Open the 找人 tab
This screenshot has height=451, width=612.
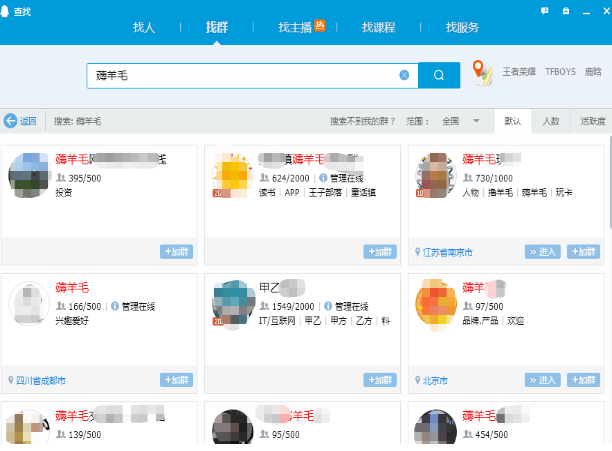(x=144, y=27)
